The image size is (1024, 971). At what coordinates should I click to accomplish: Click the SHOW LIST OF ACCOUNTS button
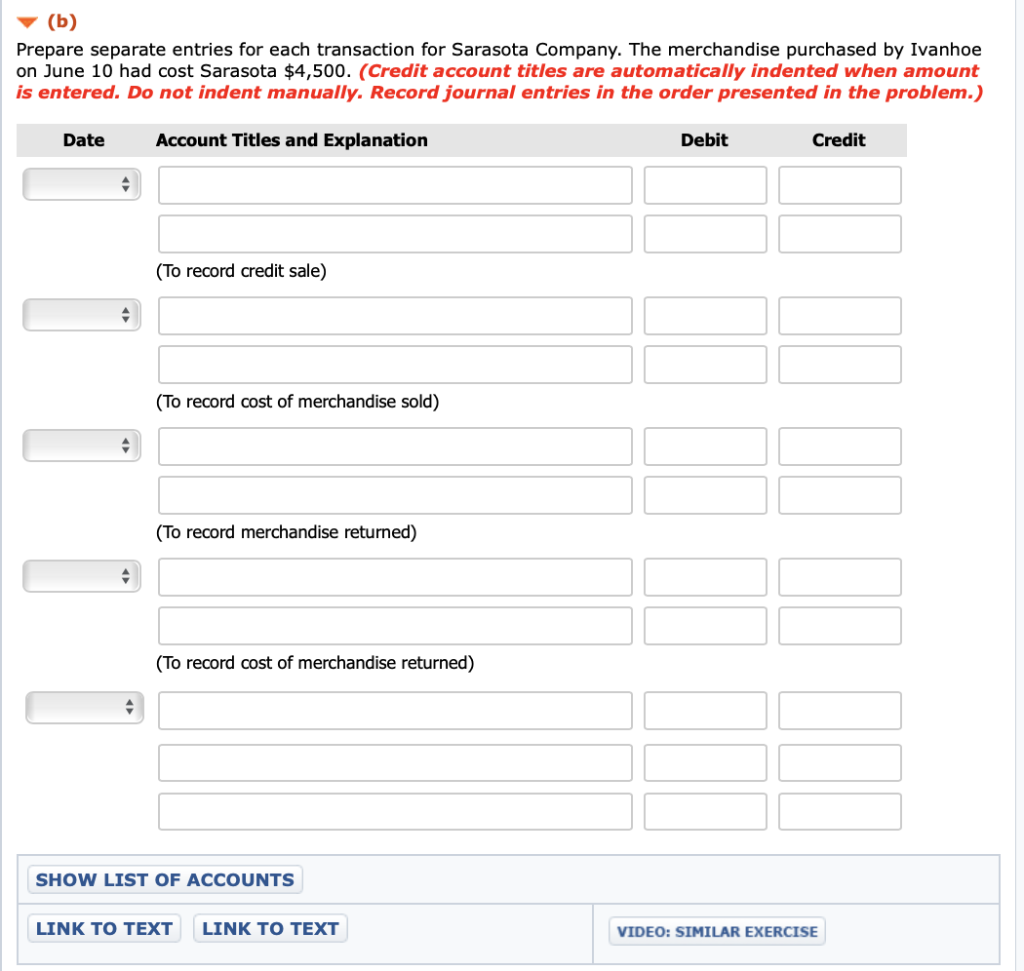[166, 879]
